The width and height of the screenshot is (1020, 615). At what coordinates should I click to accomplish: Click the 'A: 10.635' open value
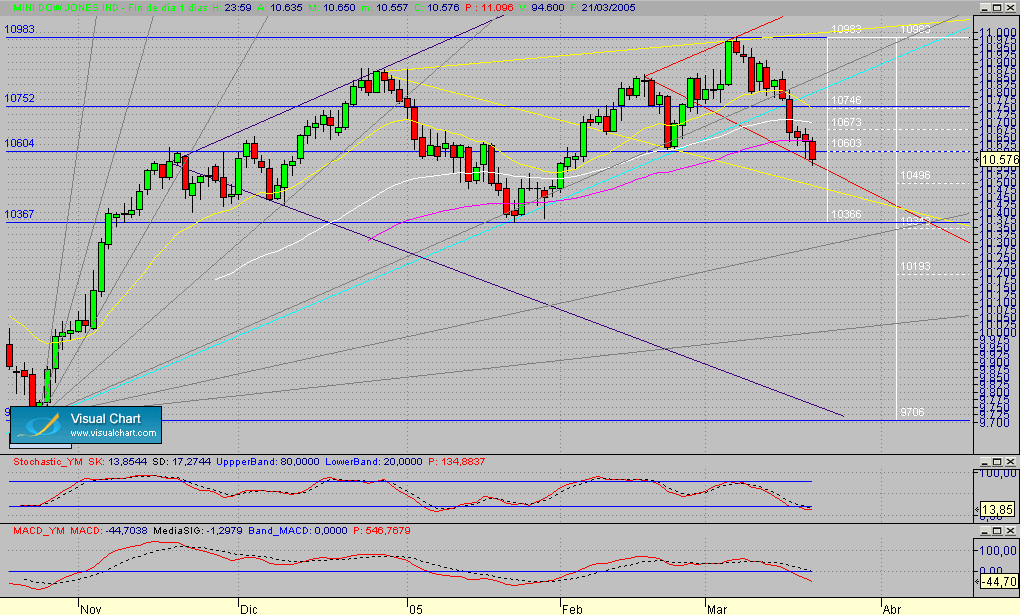tap(280, 8)
